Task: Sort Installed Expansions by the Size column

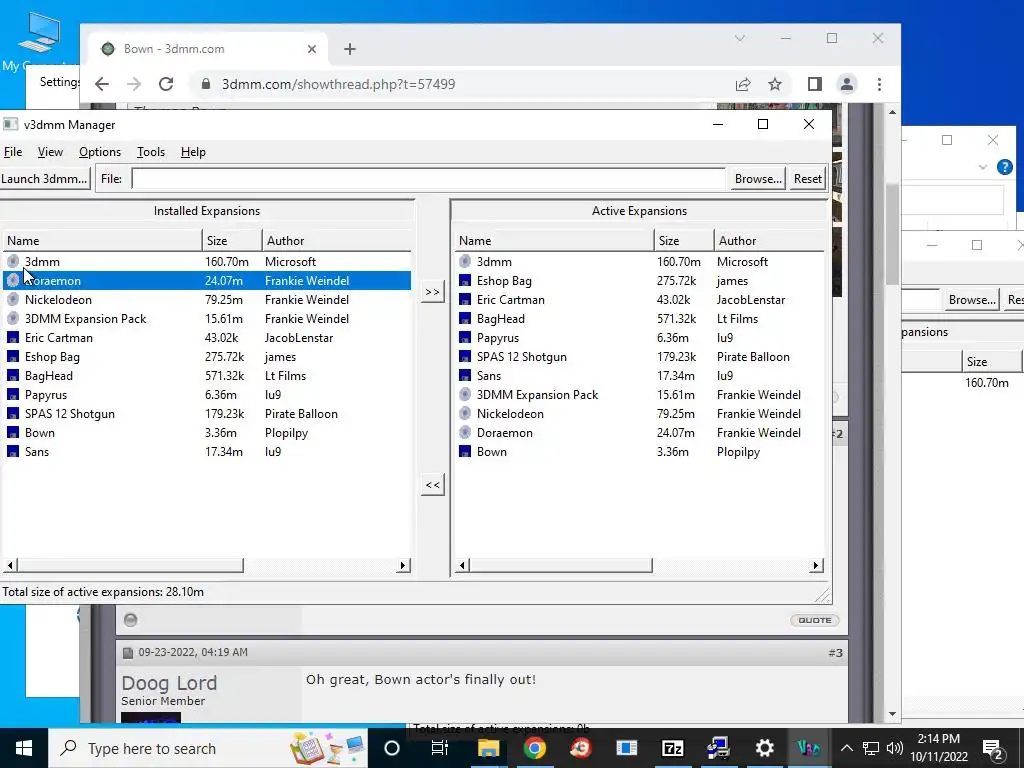Action: coord(232,240)
